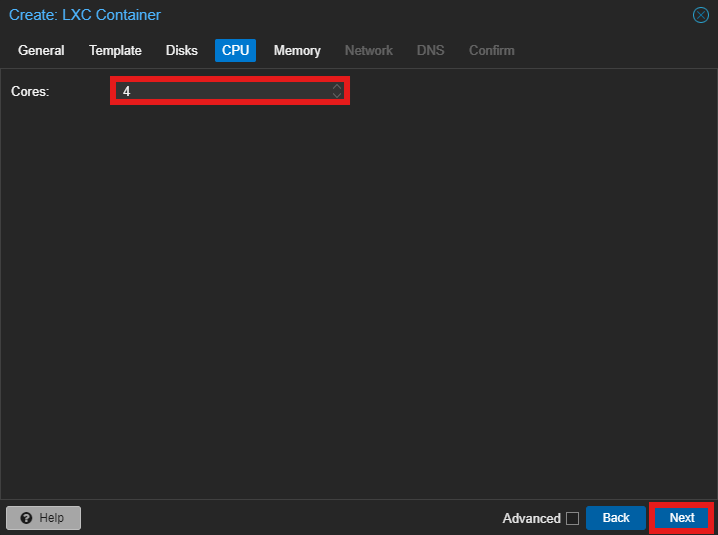The width and height of the screenshot is (718, 535).
Task: Decrease cores with the down spinner arrow
Action: pyautogui.click(x=337, y=95)
